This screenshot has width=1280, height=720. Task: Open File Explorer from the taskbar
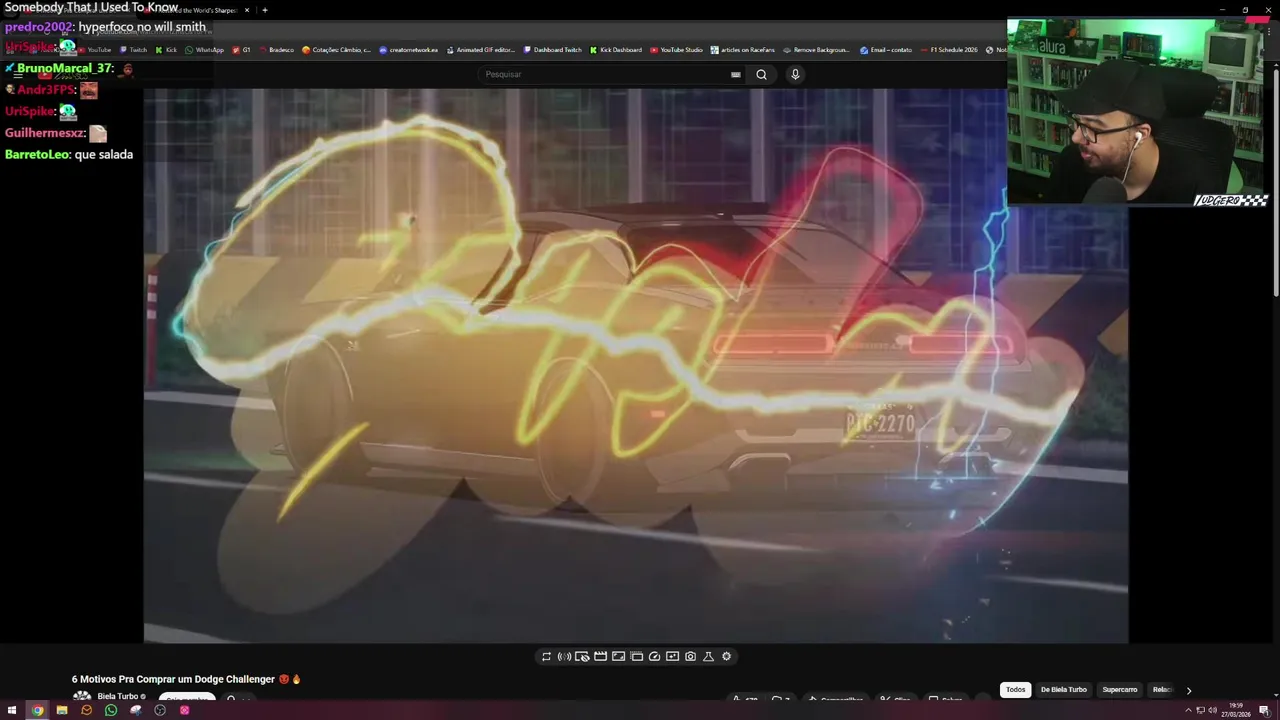click(62, 711)
